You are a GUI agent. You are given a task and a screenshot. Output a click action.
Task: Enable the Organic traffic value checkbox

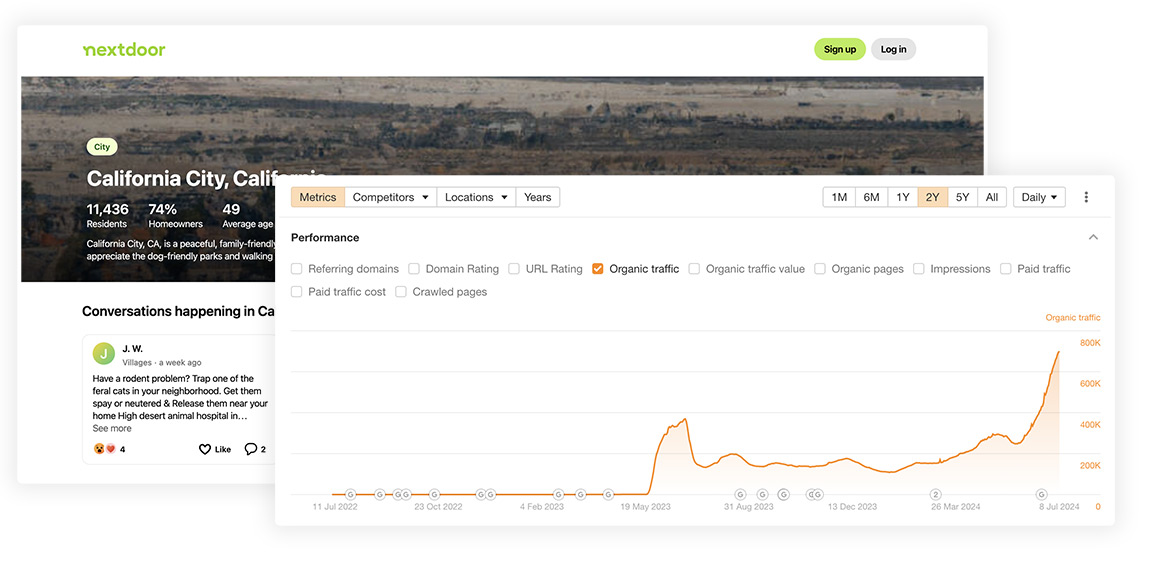pos(694,269)
